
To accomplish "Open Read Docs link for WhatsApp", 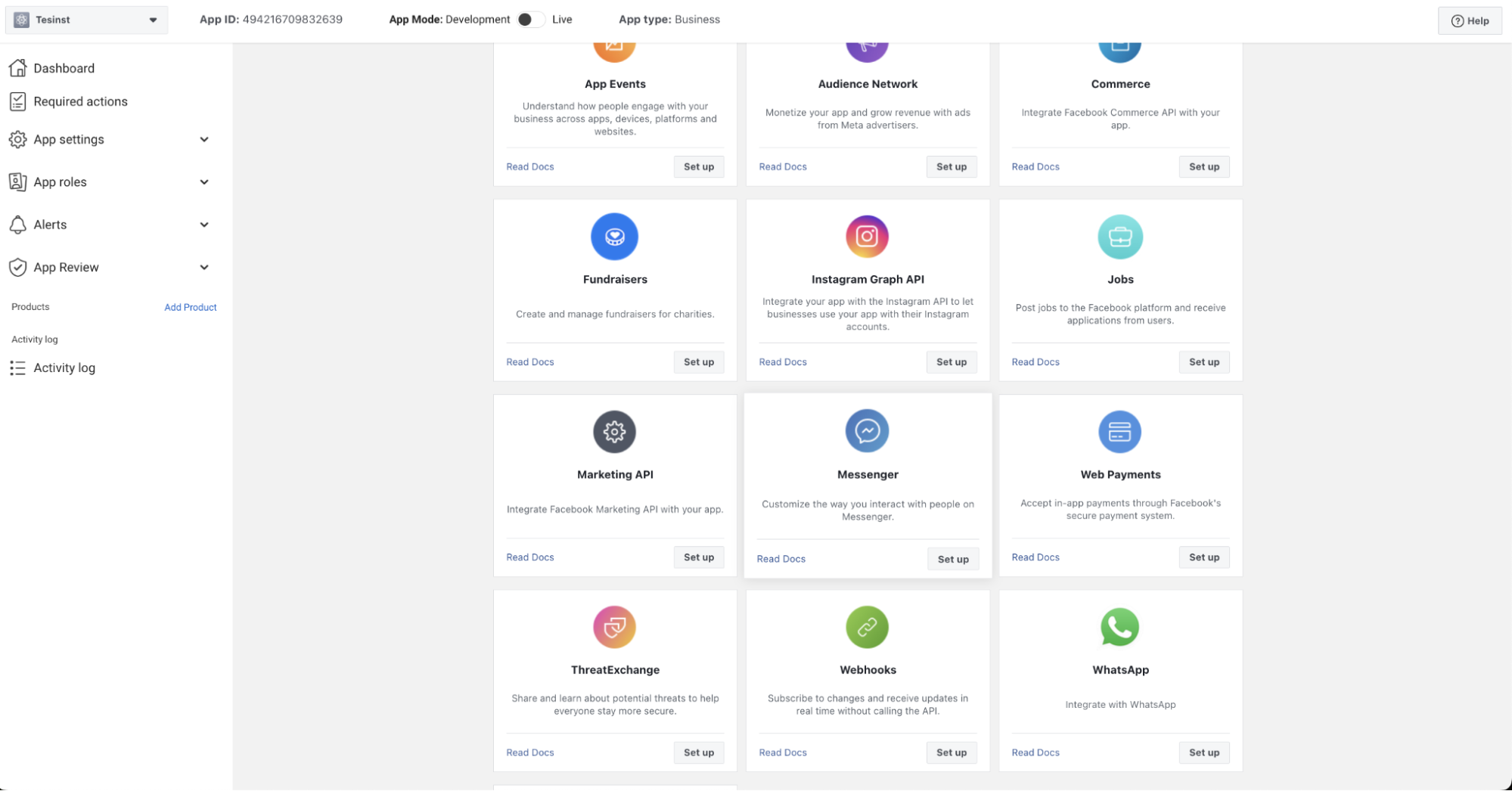I will pyautogui.click(x=1035, y=752).
